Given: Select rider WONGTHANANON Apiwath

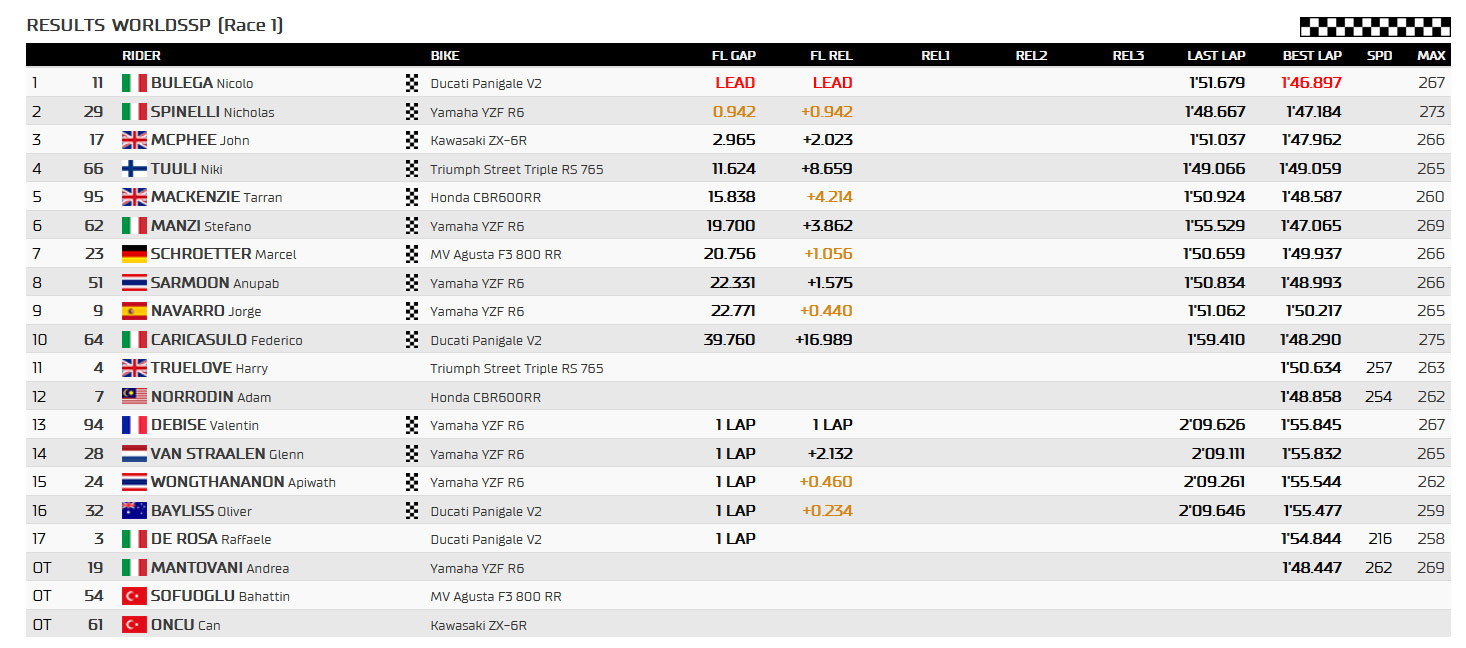Looking at the screenshot, I should coord(243,482).
